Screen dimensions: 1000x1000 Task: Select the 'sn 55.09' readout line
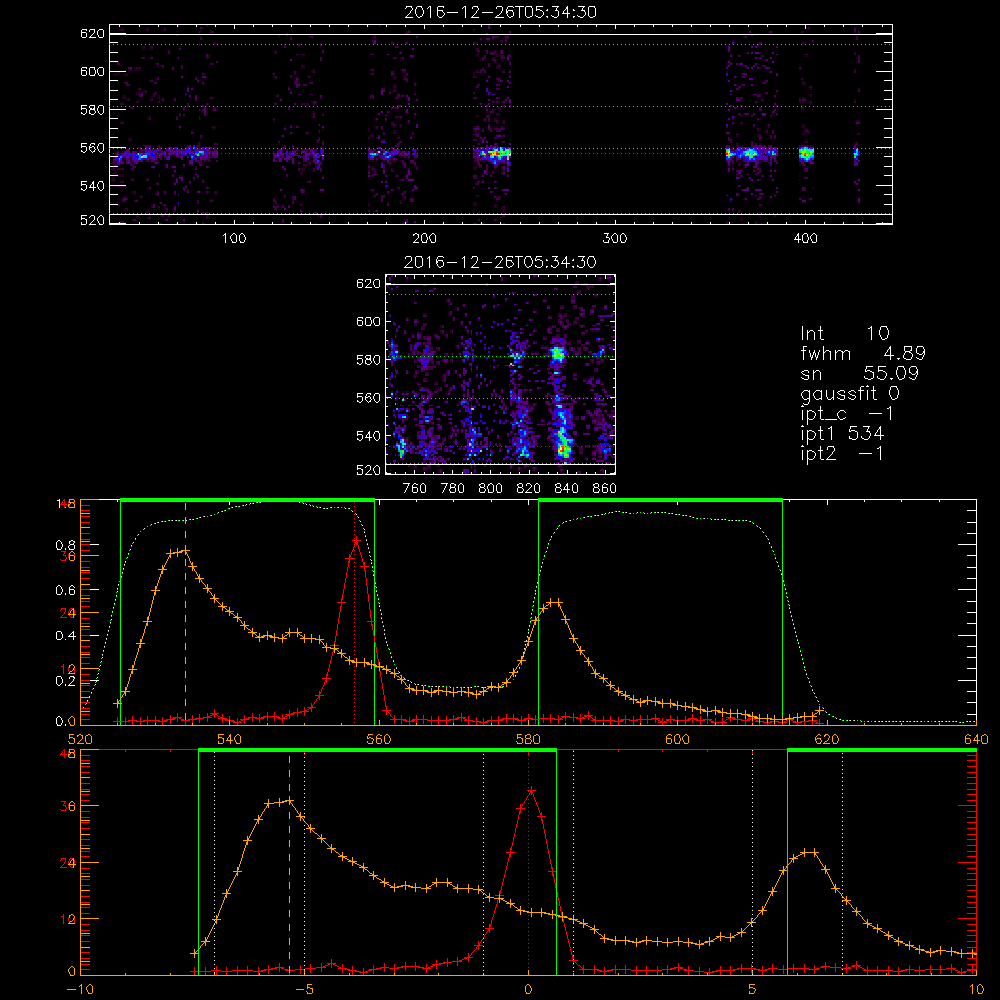click(x=859, y=373)
